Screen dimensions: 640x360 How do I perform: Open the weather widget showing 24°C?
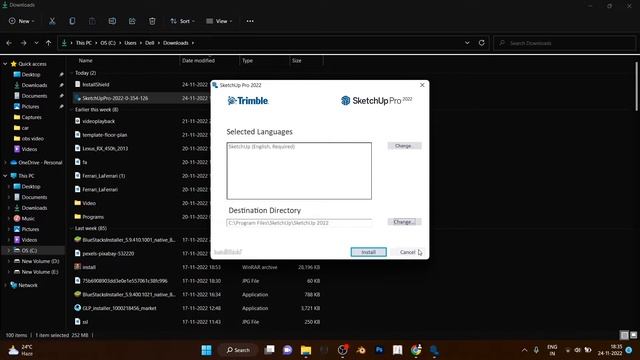[20, 350]
